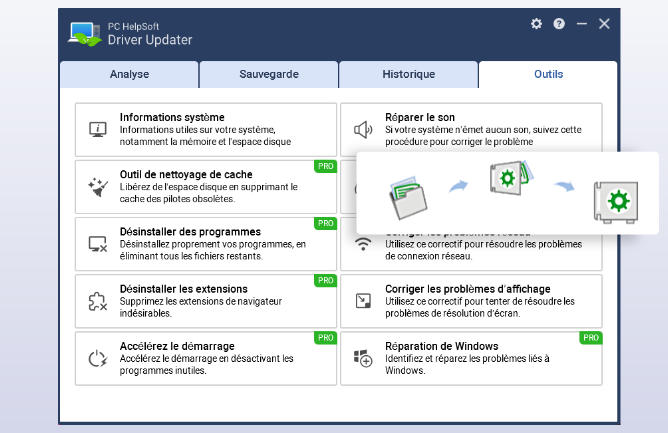Open the settings gear in title bar

(x=536, y=24)
